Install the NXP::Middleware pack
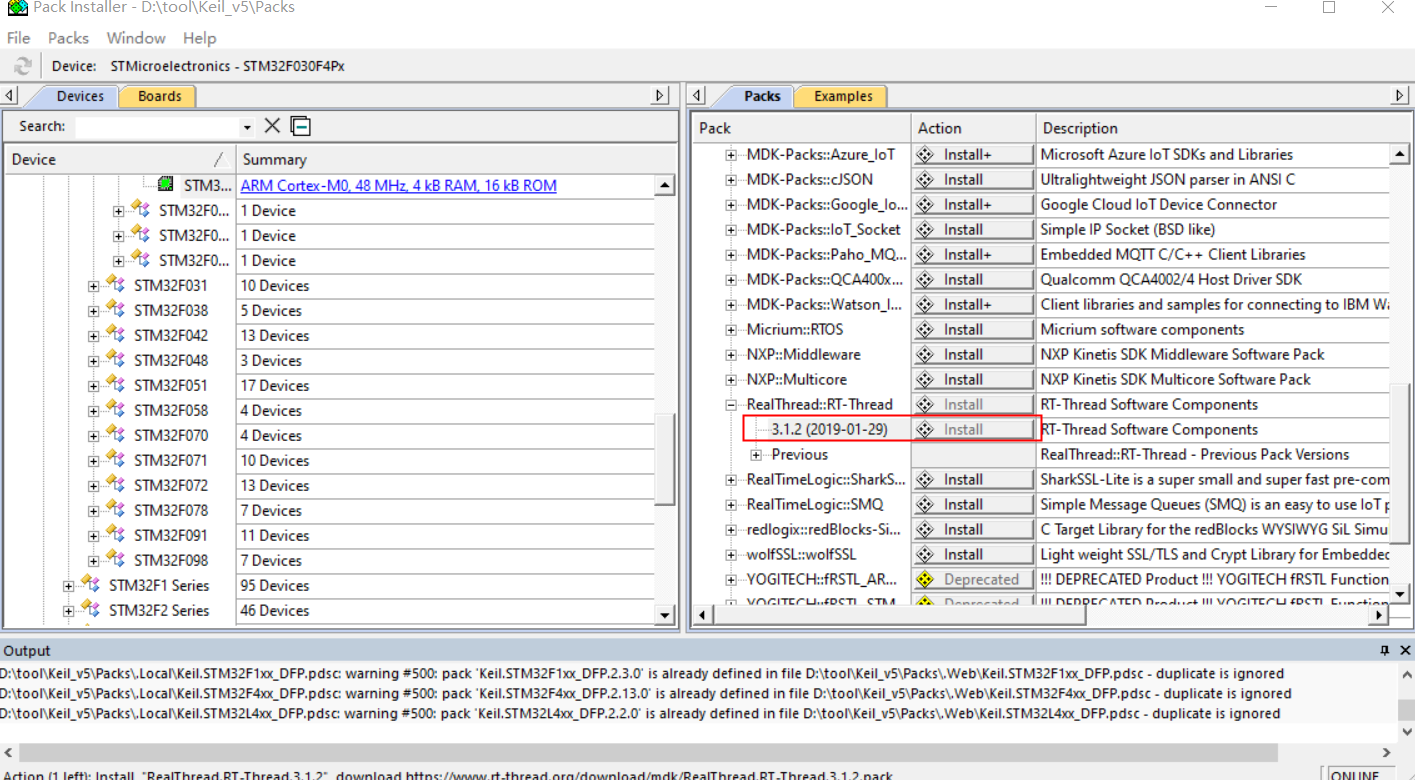The image size is (1415, 780). click(x=973, y=355)
